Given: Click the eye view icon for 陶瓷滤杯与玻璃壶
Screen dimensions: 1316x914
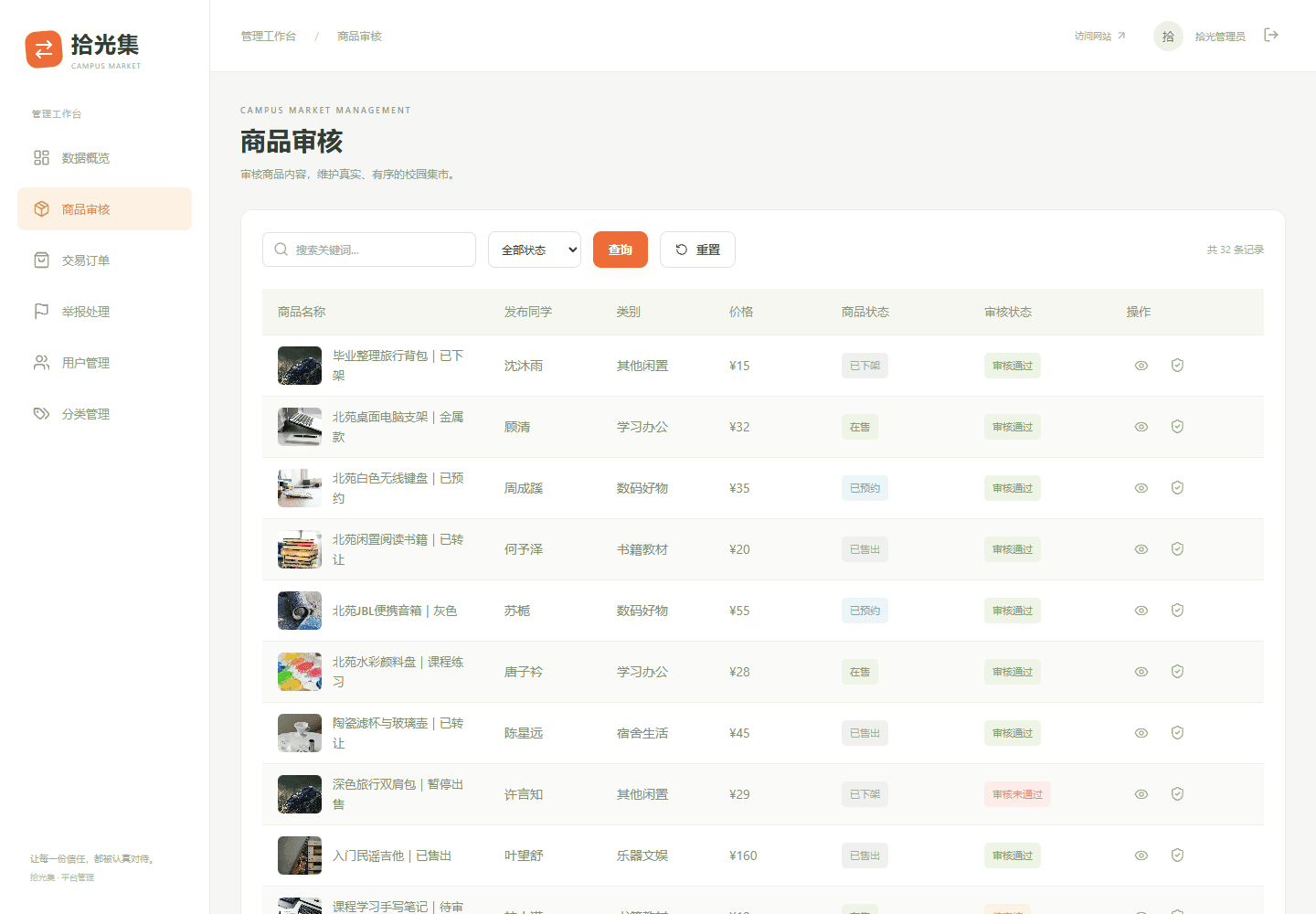Looking at the screenshot, I should click(x=1141, y=733).
